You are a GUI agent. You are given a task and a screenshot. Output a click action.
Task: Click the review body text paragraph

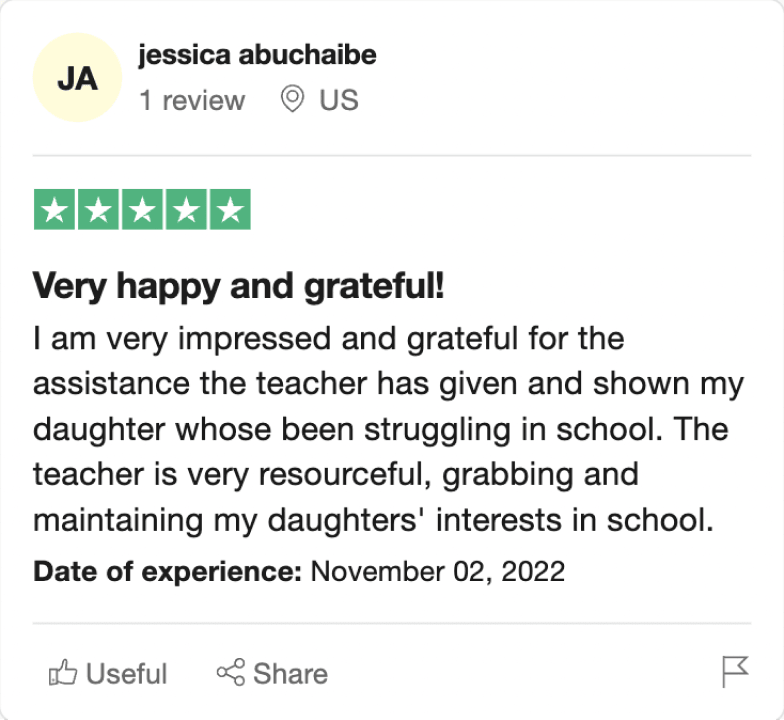pos(388,429)
